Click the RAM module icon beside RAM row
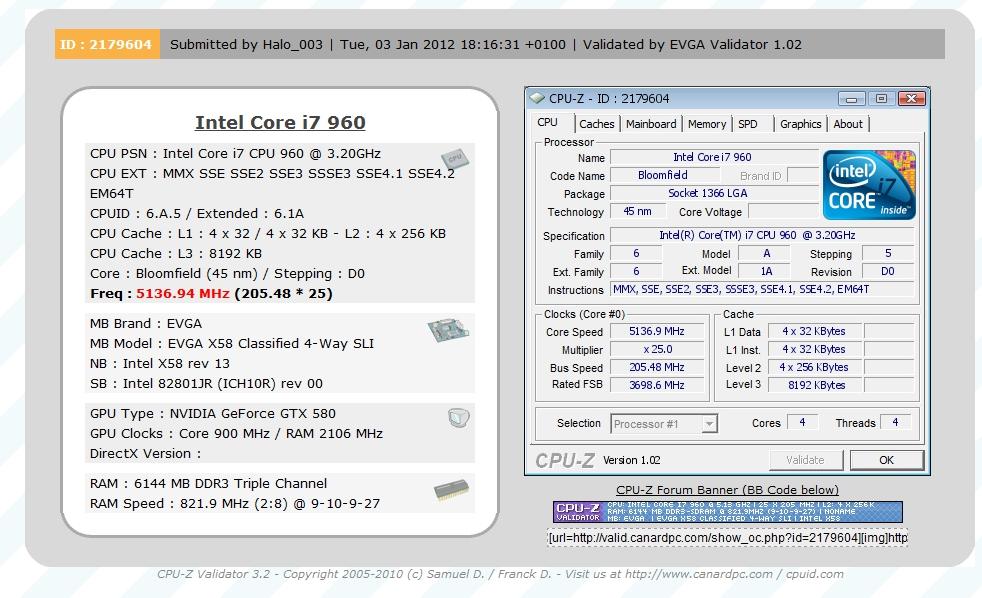 [452, 489]
